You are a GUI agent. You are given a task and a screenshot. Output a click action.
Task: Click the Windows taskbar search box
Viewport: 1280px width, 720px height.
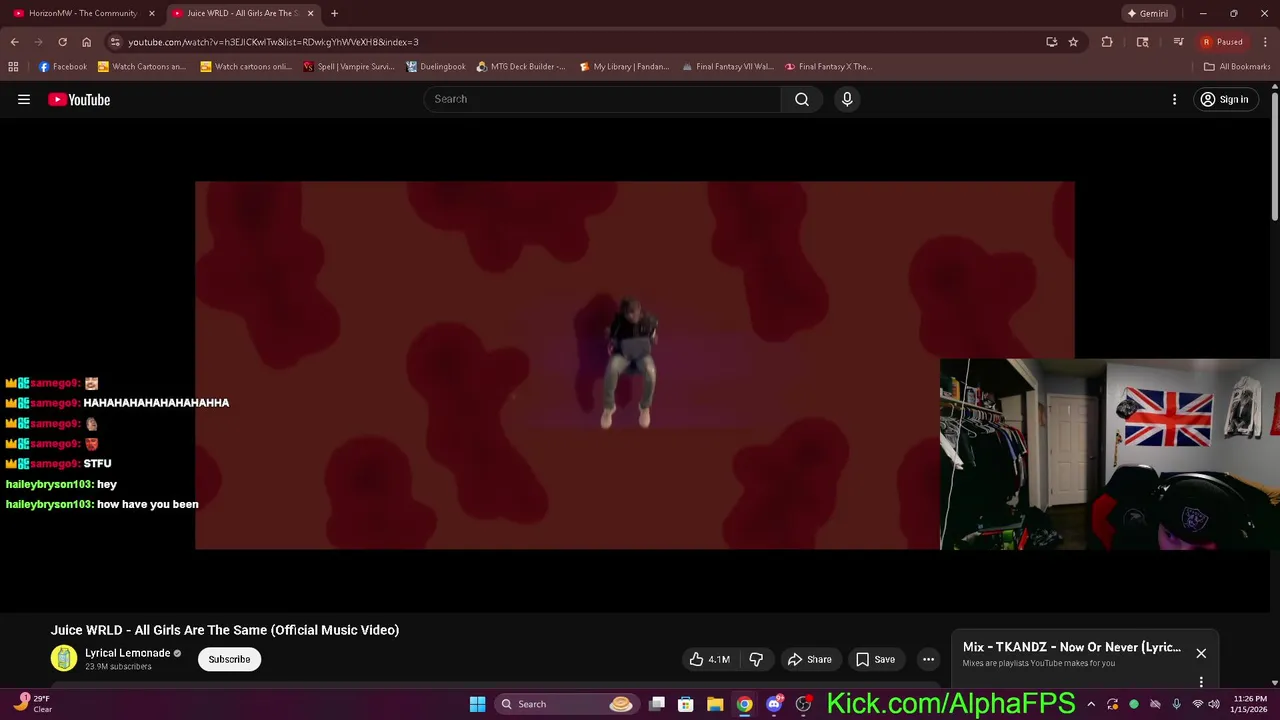pyautogui.click(x=567, y=704)
